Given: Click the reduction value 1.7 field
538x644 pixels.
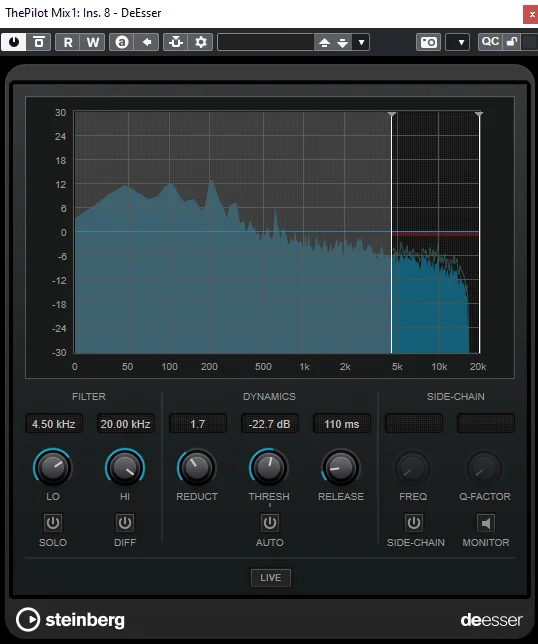Looking at the screenshot, I should coord(198,424).
